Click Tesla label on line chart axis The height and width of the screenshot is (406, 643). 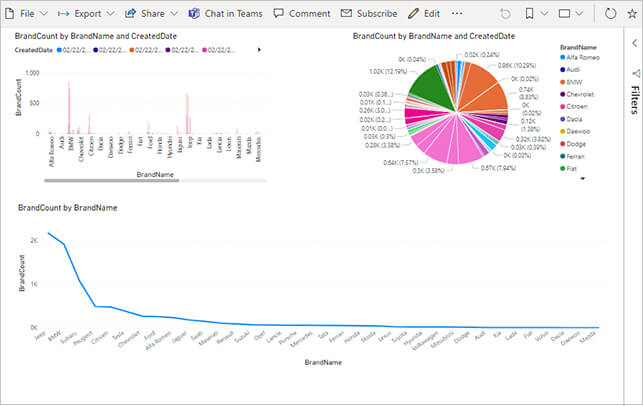click(118, 335)
